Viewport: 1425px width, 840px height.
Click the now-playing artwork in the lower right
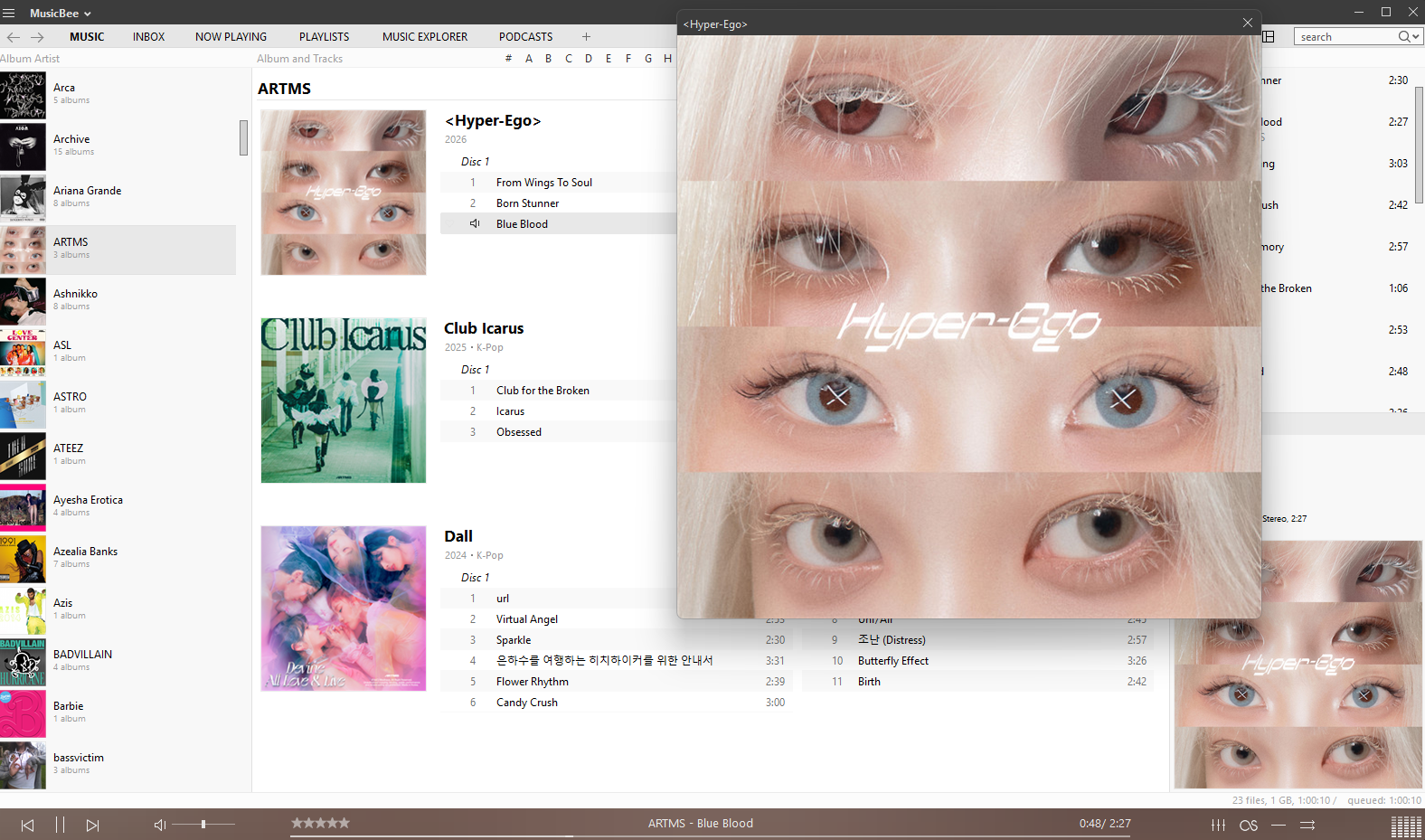[1298, 665]
